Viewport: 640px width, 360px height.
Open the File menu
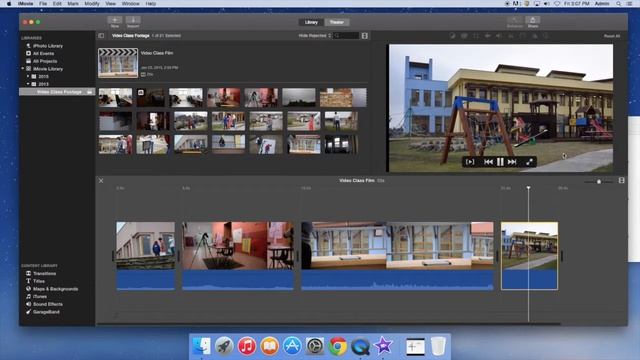(x=43, y=3)
